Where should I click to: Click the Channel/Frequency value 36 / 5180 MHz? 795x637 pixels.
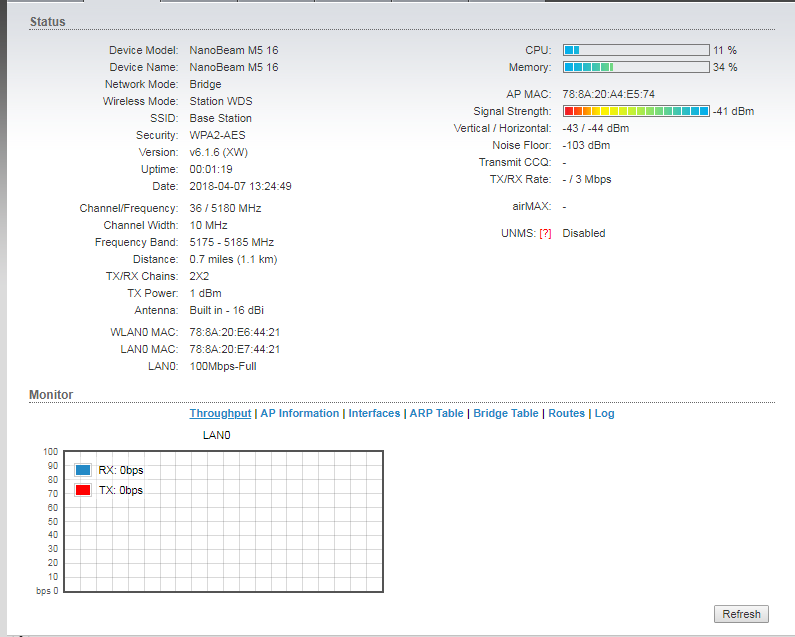225,208
